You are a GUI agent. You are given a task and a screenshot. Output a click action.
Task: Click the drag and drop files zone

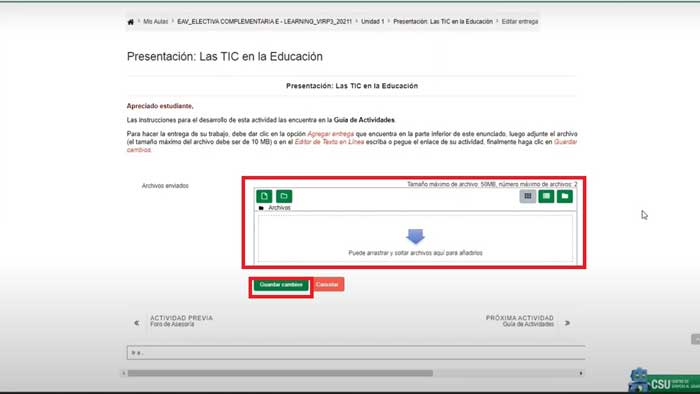415,239
